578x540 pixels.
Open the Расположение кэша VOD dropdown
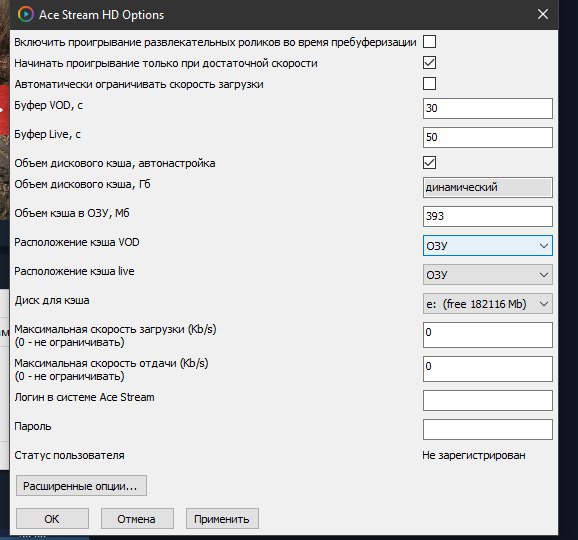point(488,245)
